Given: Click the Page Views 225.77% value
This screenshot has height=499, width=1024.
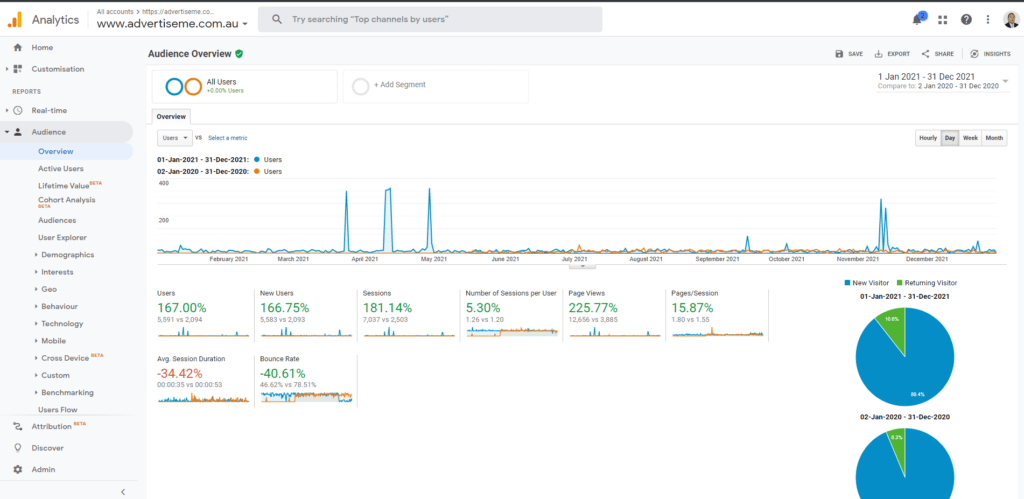Looking at the screenshot, I should [594, 308].
